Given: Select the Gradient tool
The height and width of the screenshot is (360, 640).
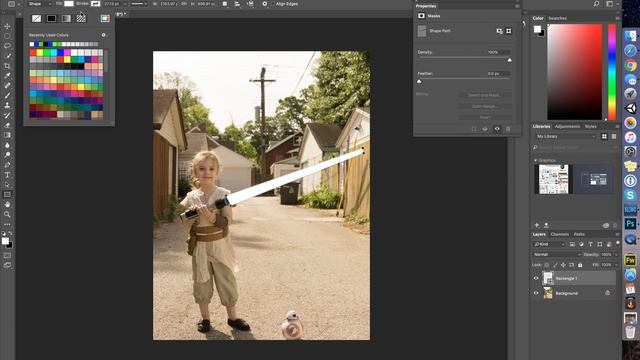Looking at the screenshot, I should click(x=7, y=135).
